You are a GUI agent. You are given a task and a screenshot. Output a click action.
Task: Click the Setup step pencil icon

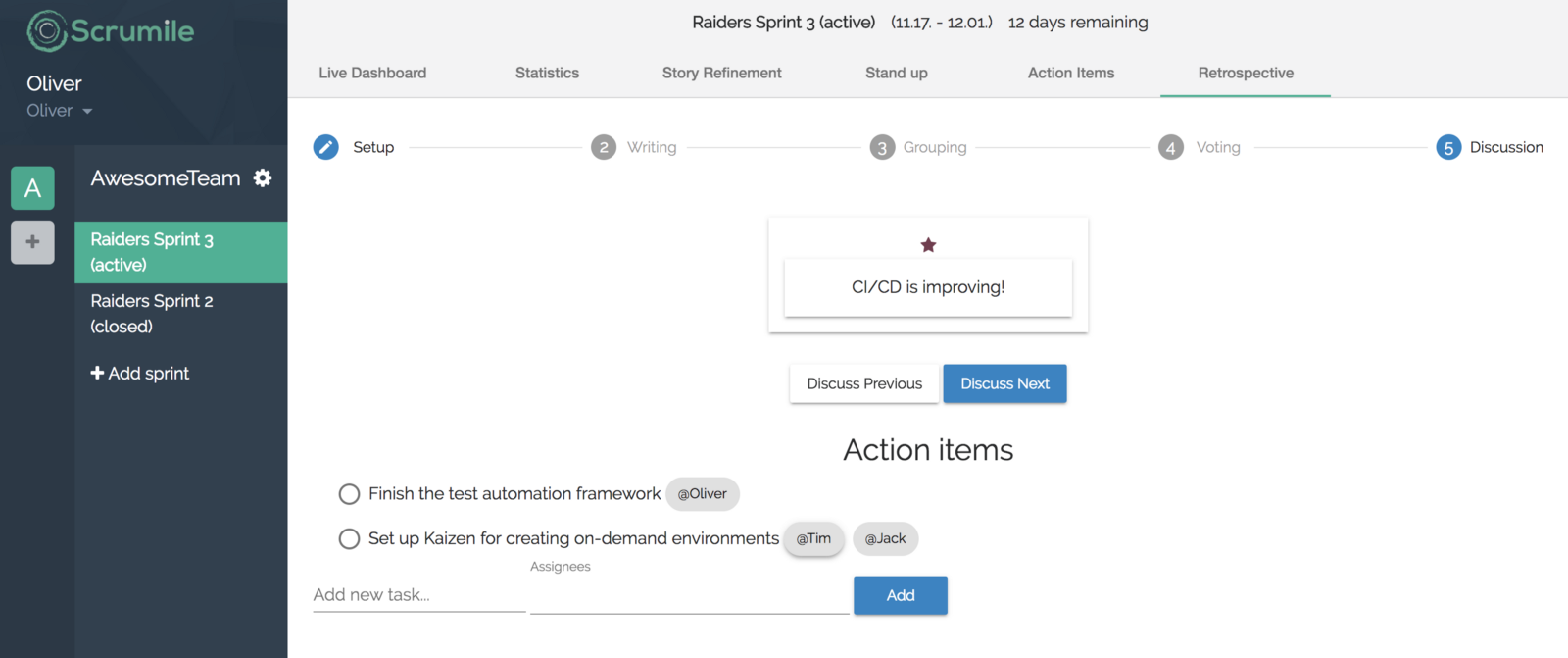coord(326,147)
